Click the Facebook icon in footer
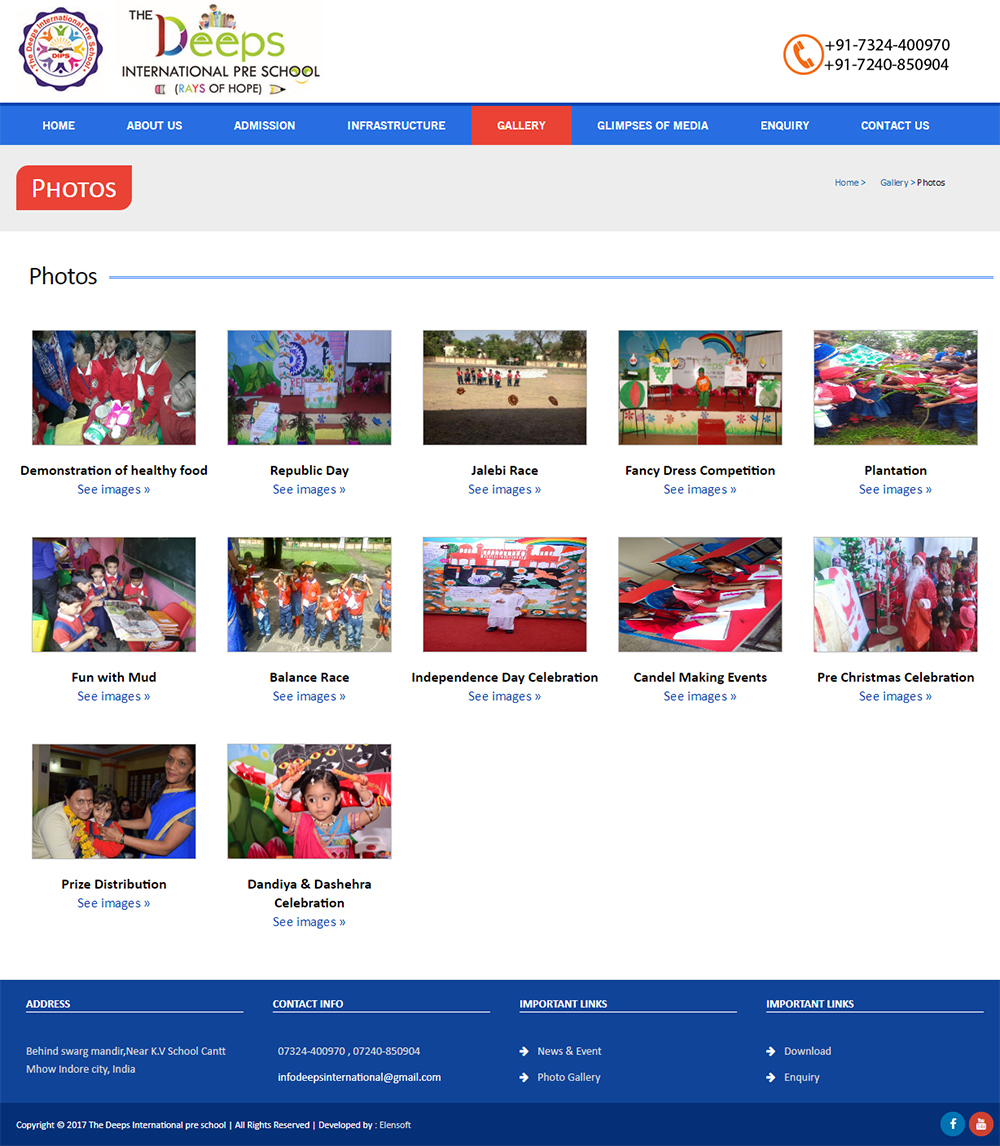This screenshot has height=1146, width=1000. point(952,1124)
